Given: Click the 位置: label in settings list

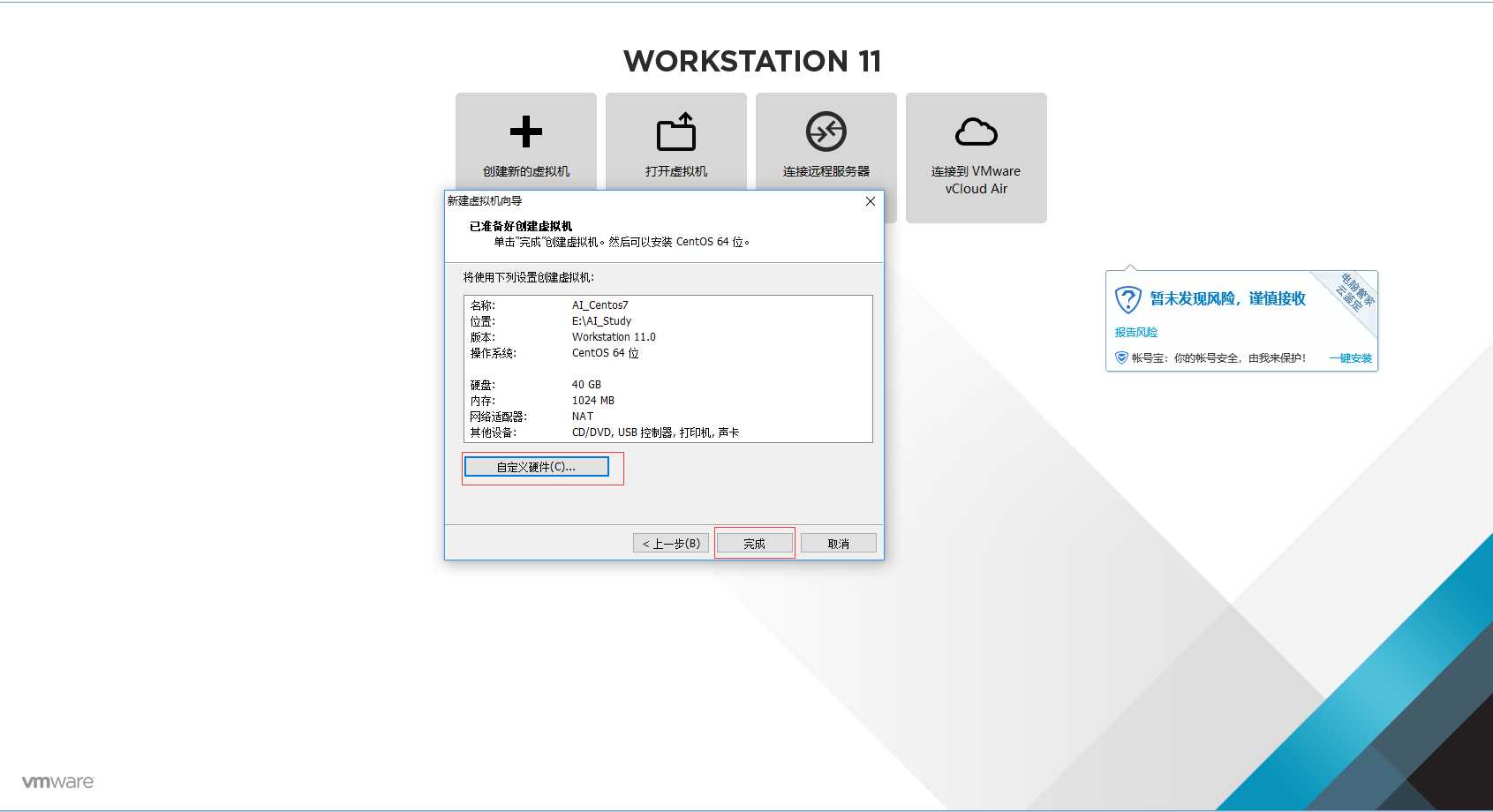Looking at the screenshot, I should (x=483, y=321).
